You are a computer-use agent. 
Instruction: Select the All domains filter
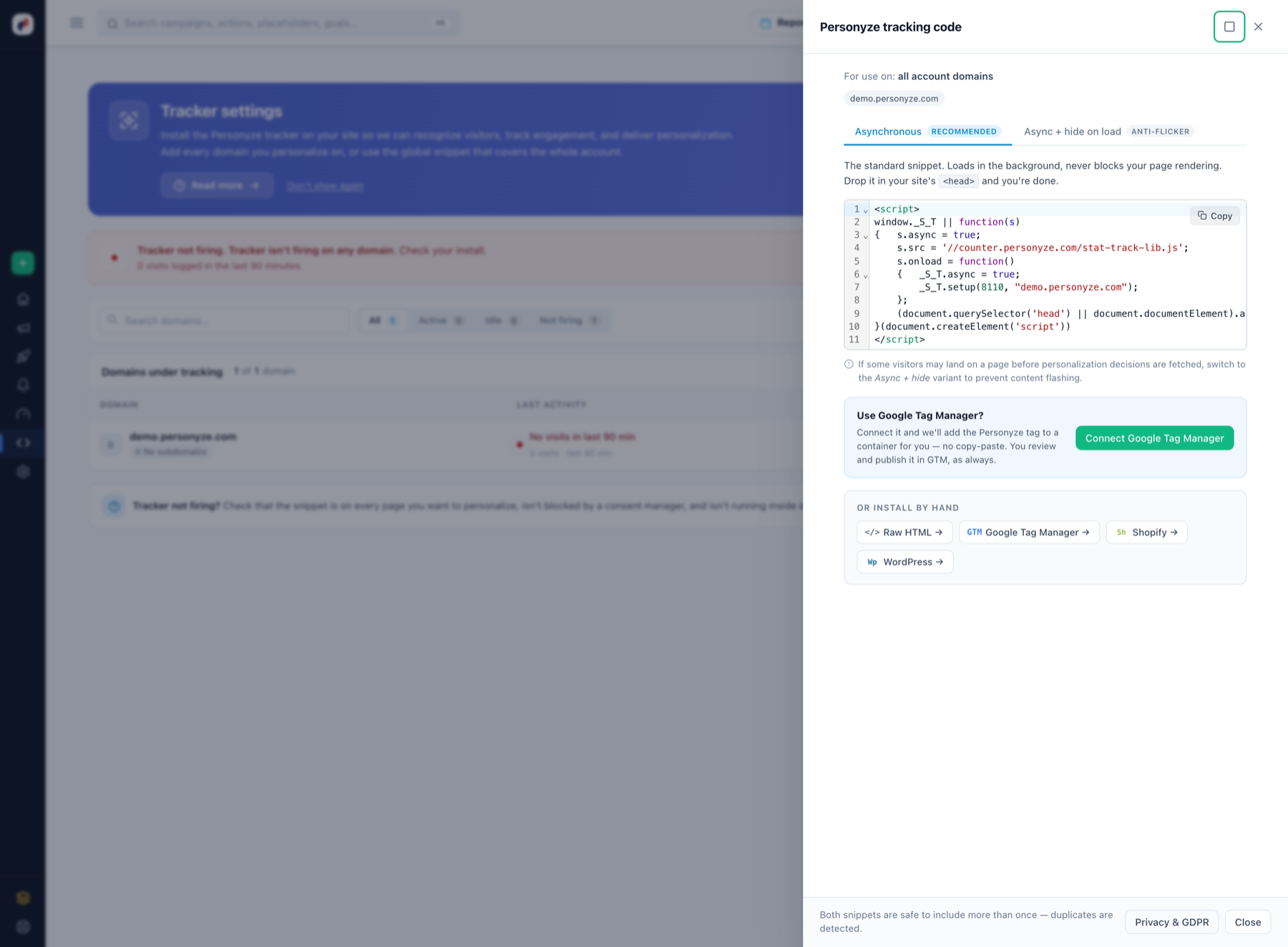pyautogui.click(x=383, y=320)
